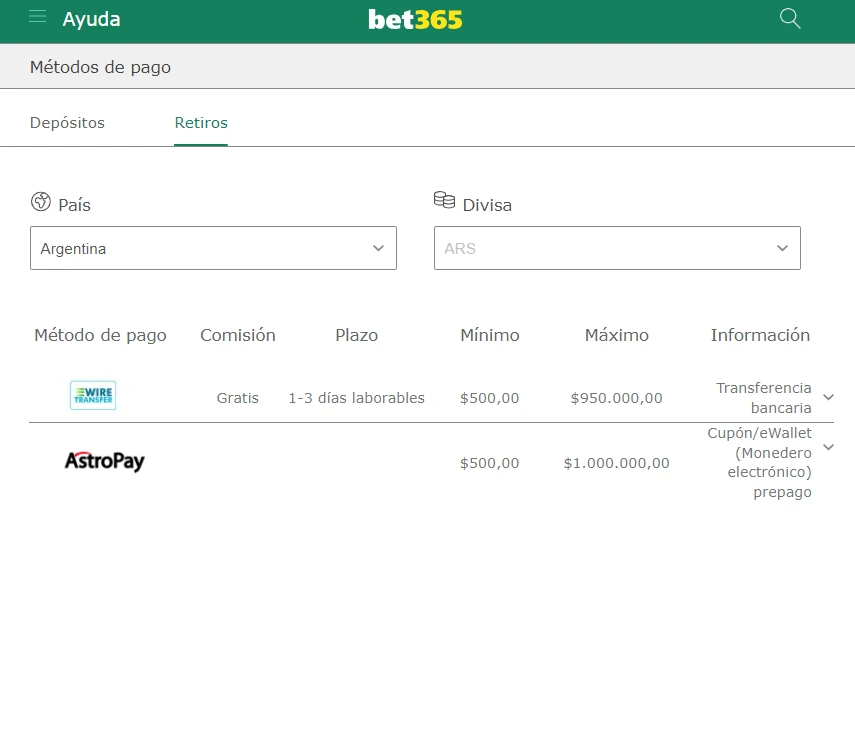Click the Información column header

(760, 335)
